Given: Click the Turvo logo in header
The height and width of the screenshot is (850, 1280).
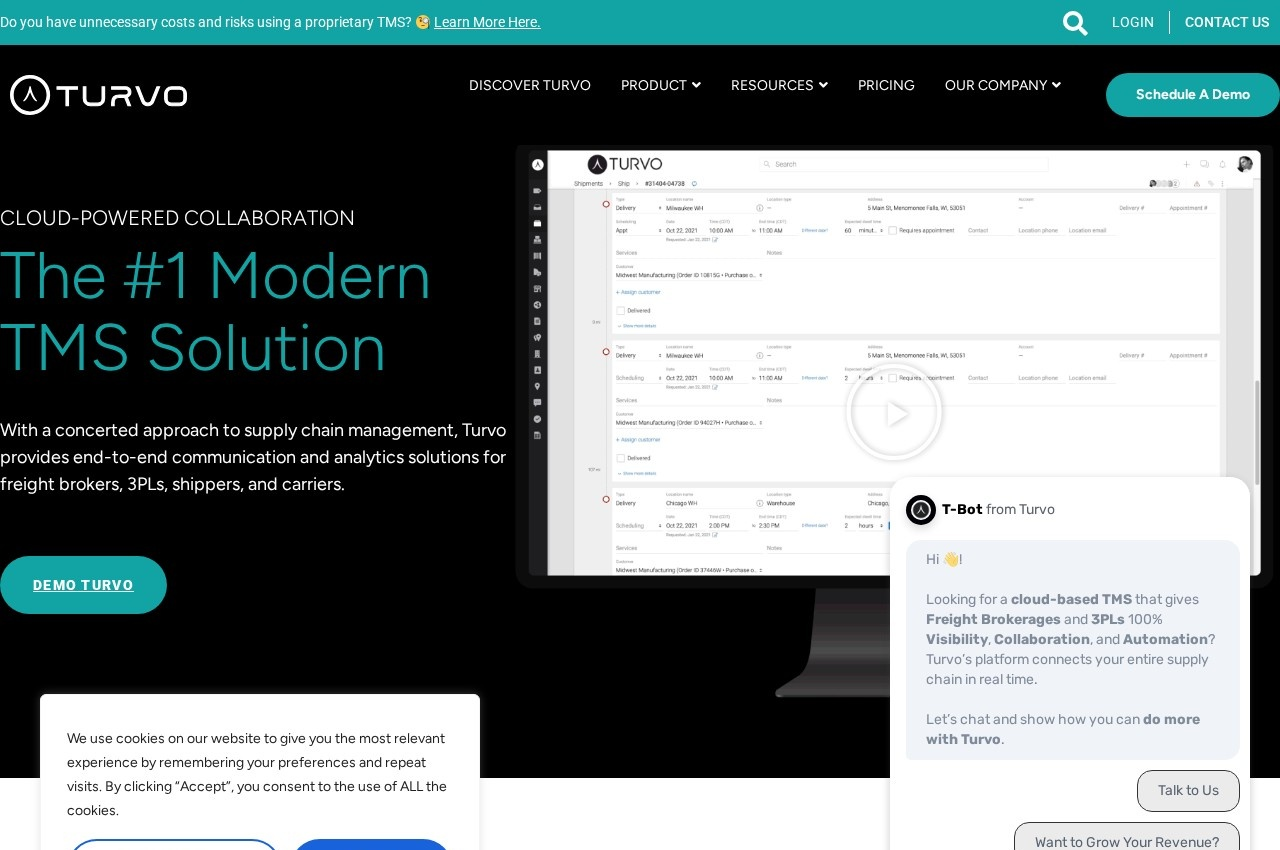Looking at the screenshot, I should coord(99,95).
